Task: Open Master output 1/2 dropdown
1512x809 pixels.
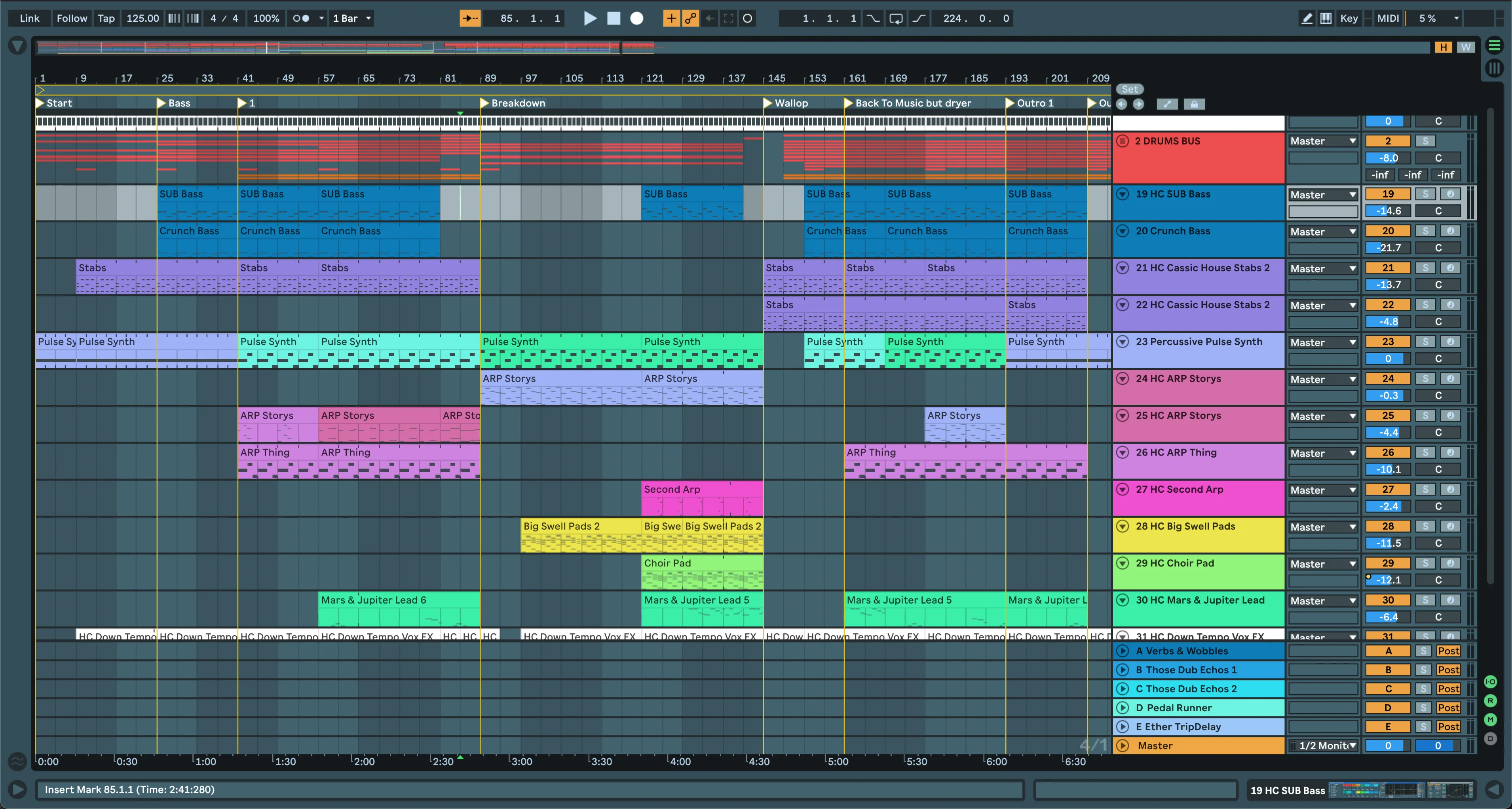Action: click(x=1323, y=746)
